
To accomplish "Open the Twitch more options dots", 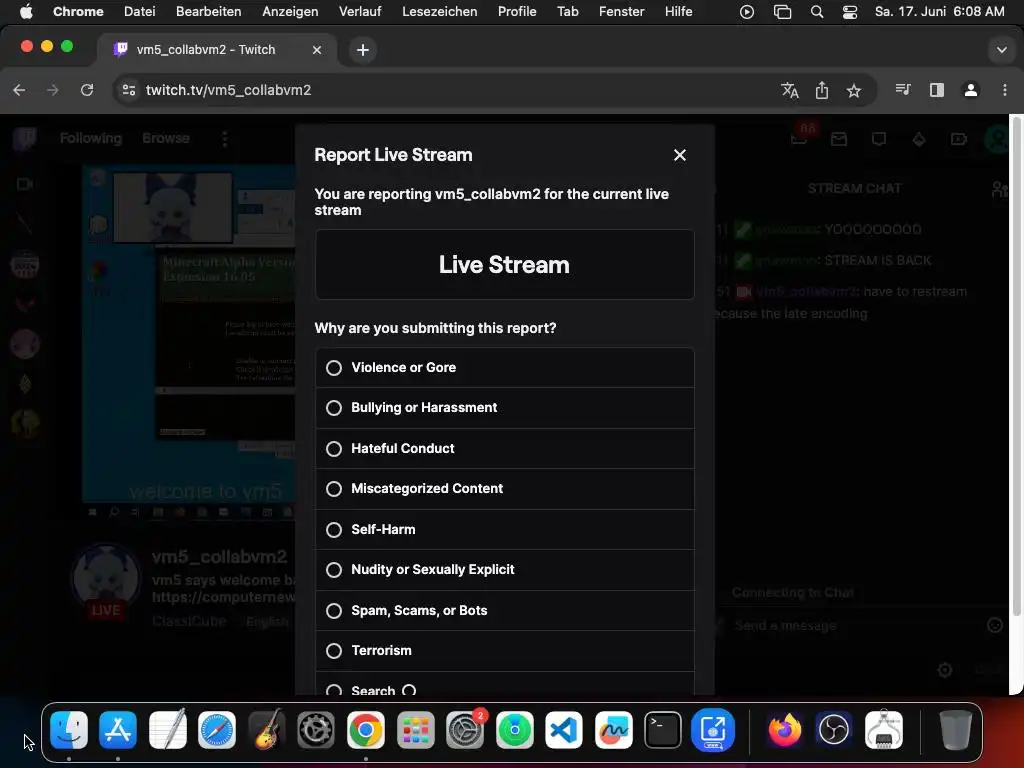I will point(225,138).
